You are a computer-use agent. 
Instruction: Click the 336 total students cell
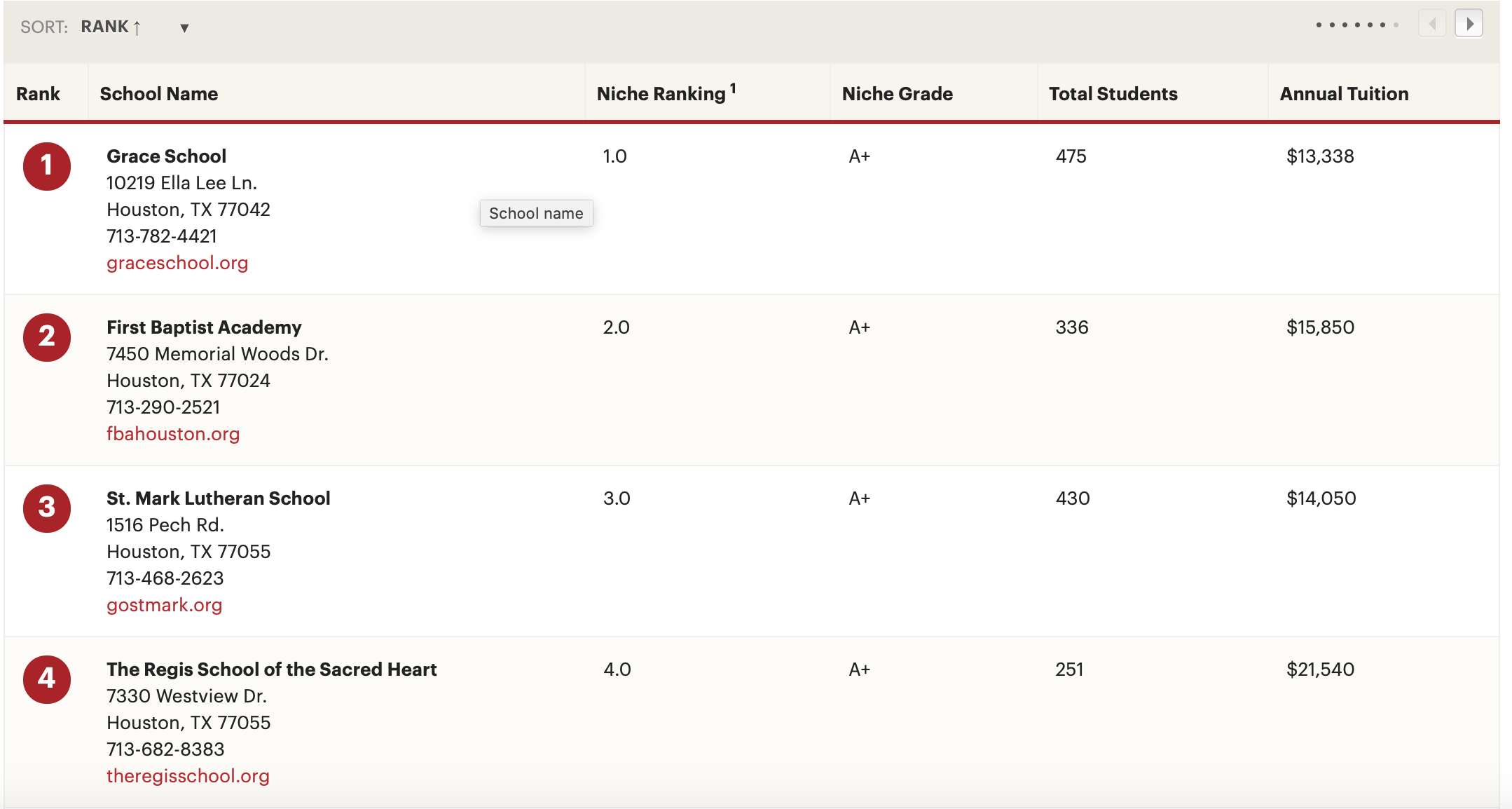1072,327
